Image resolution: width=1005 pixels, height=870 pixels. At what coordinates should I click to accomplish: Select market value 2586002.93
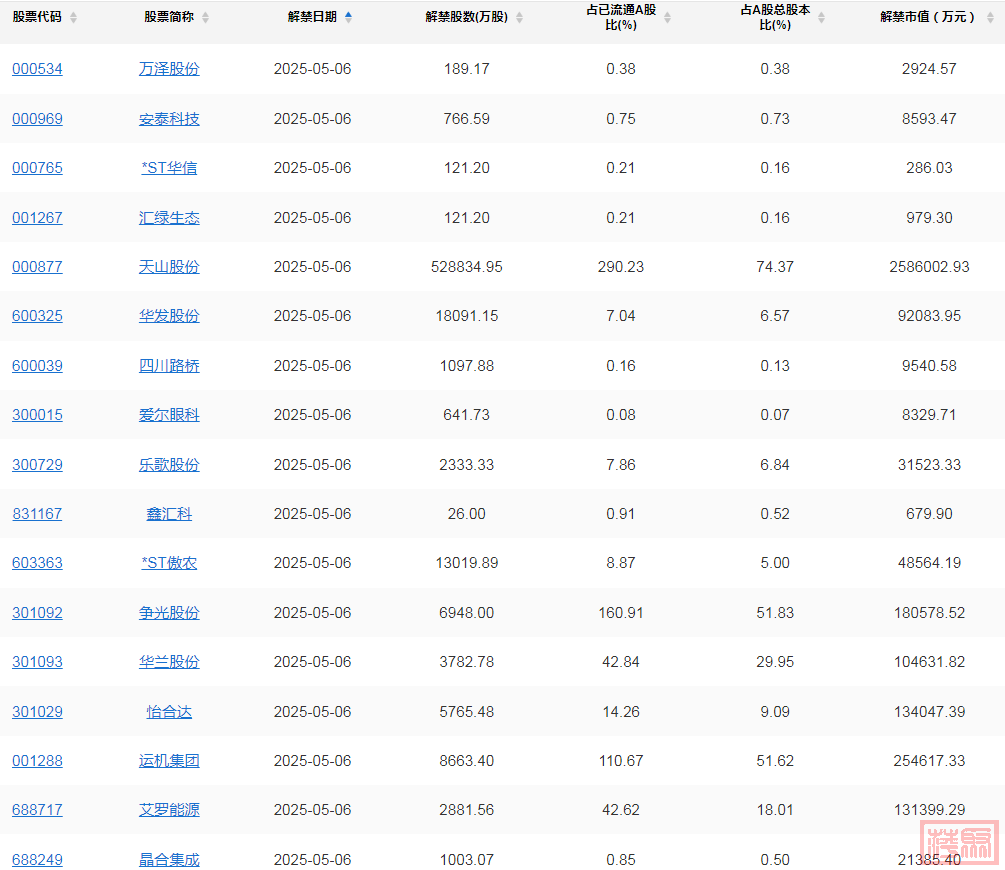click(929, 267)
